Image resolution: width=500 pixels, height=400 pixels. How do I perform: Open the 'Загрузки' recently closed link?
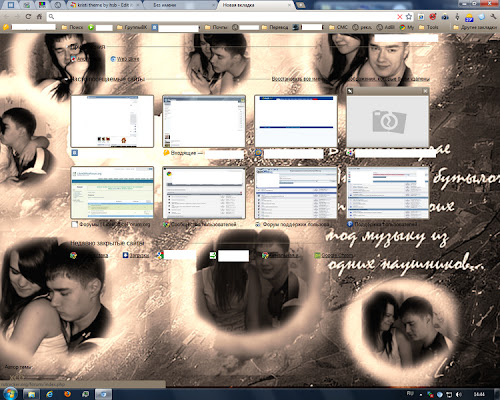(135, 255)
